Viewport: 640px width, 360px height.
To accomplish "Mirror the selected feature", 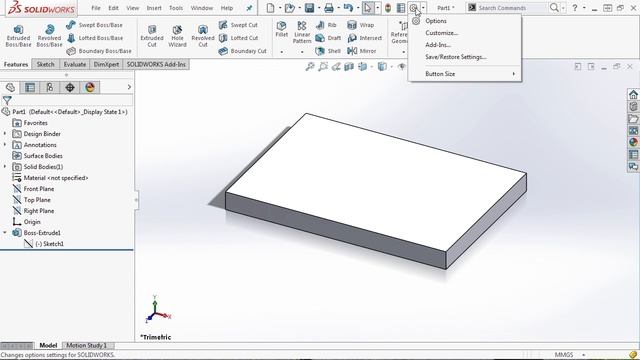I will point(362,51).
